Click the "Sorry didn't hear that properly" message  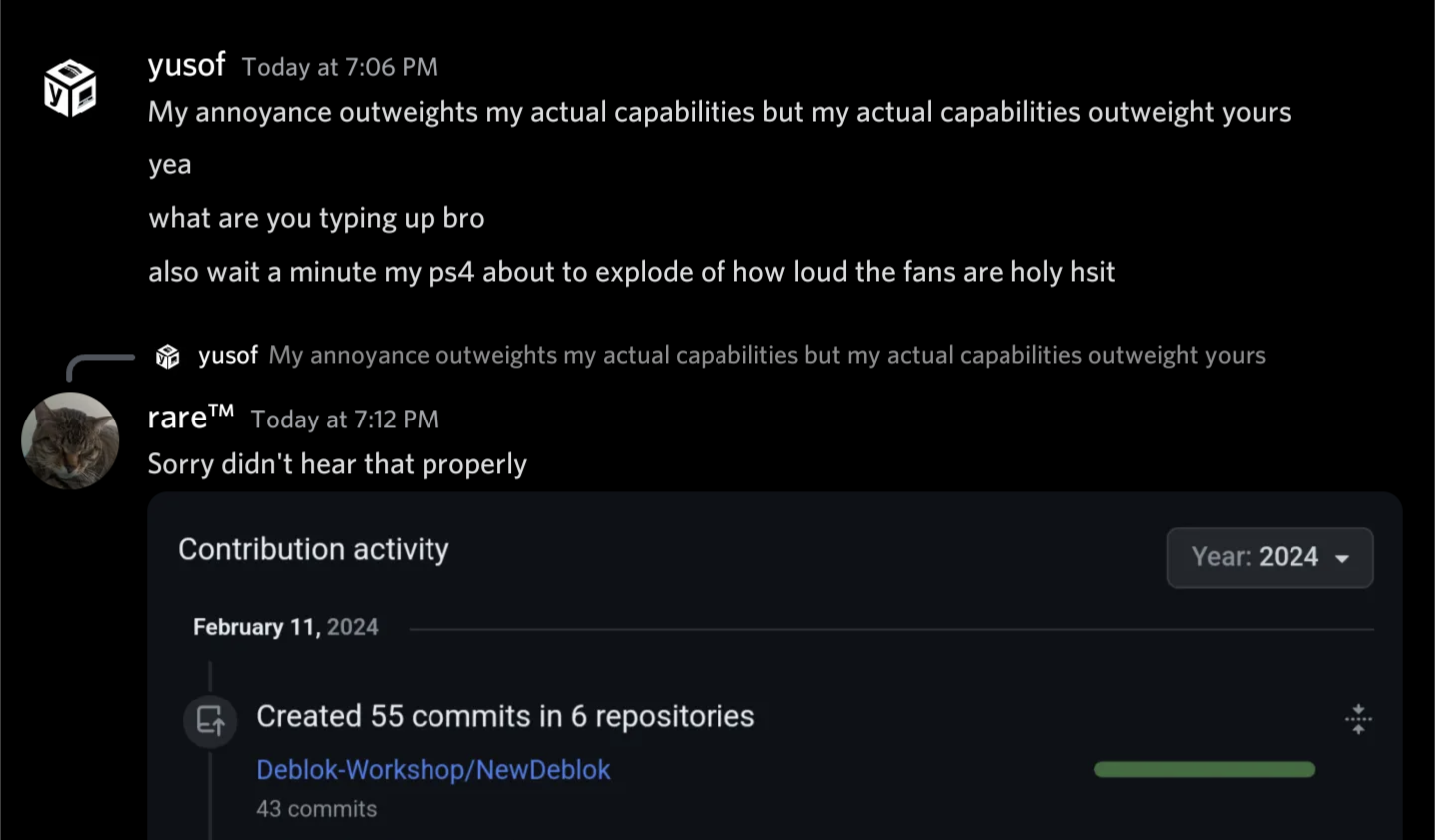click(x=337, y=464)
